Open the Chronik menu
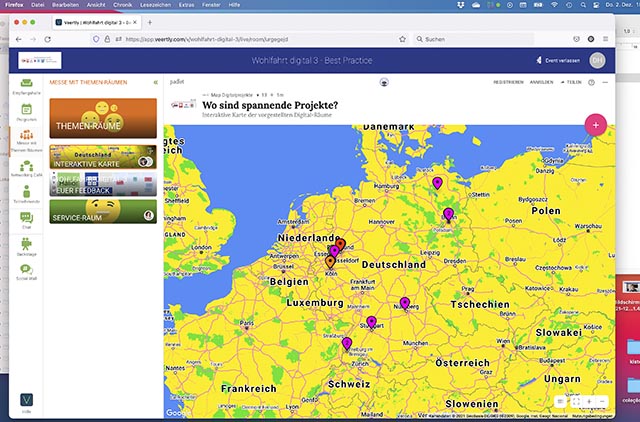This screenshot has width=640, height=422. pyautogui.click(x=122, y=5)
